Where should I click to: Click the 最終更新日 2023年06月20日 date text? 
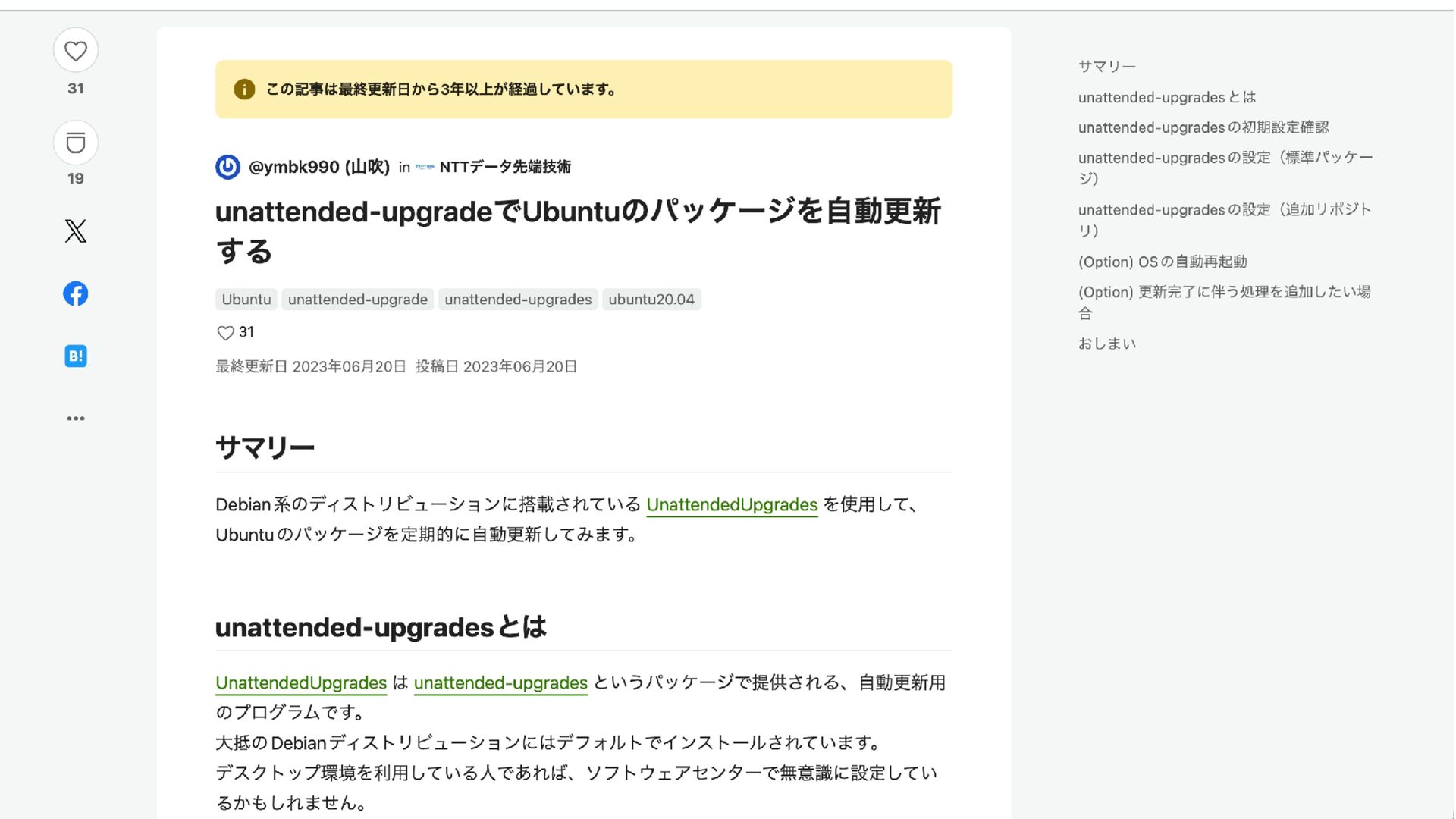tap(311, 367)
